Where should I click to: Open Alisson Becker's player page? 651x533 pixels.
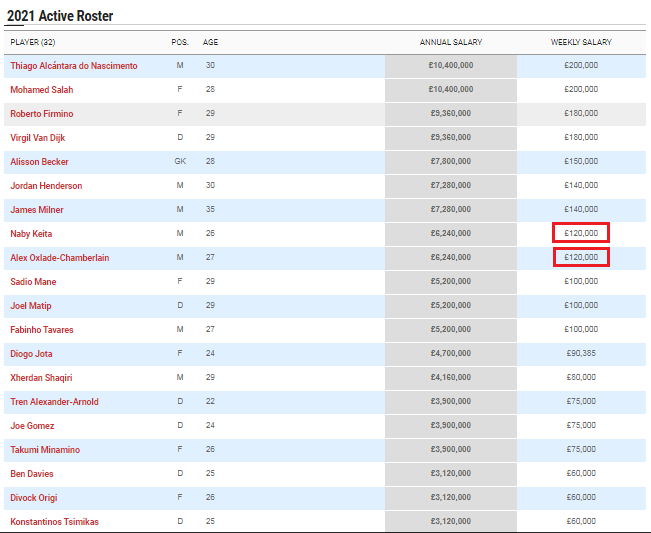[x=39, y=162]
